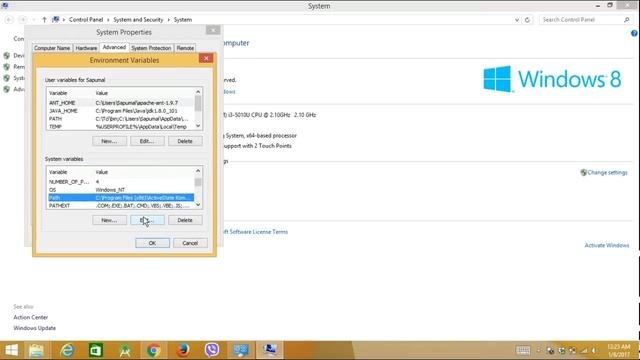640x360 pixels.
Task: Select the Advanced tab in System Properties
Action: point(114,47)
